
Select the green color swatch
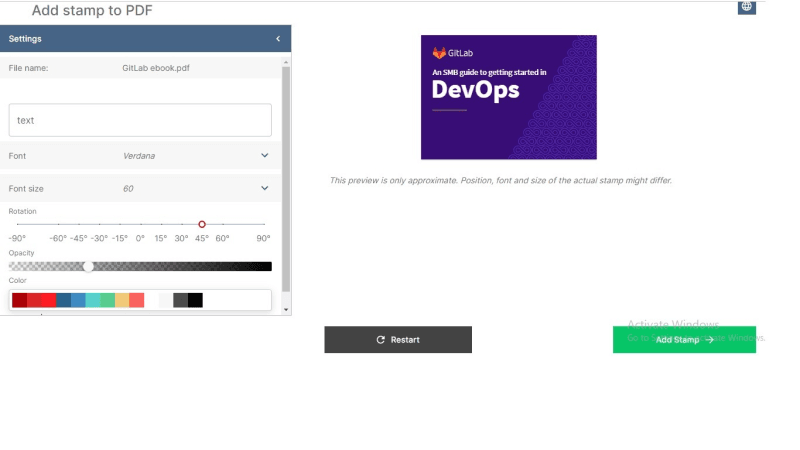coord(108,300)
